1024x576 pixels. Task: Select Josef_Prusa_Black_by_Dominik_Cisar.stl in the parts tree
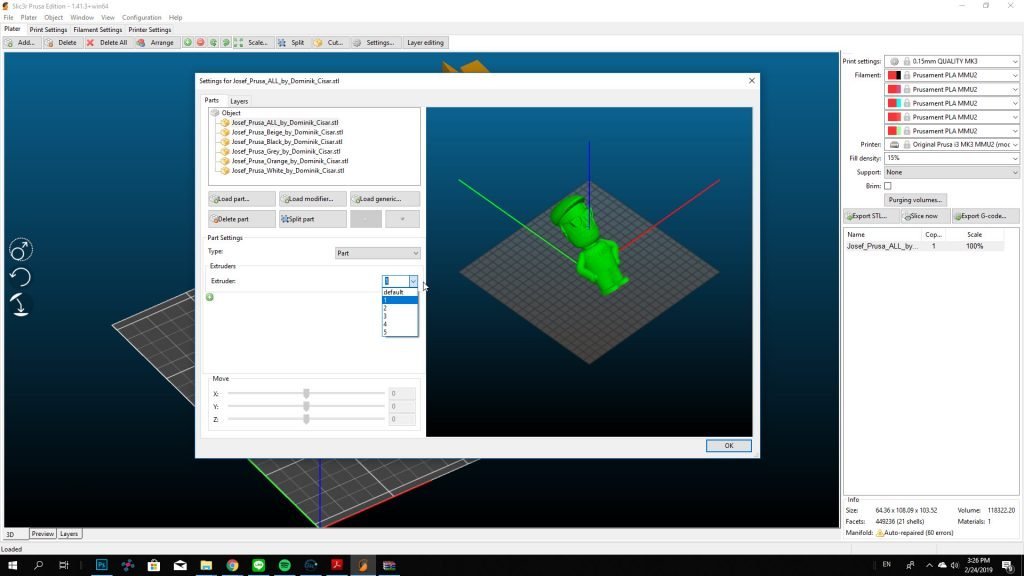point(286,142)
